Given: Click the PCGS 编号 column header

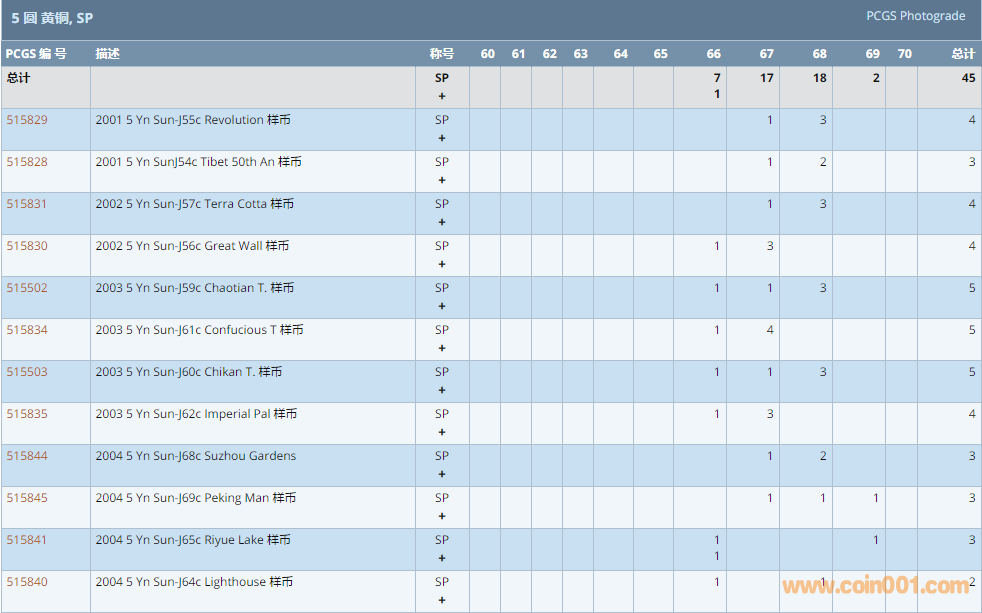Looking at the screenshot, I should (36, 54).
